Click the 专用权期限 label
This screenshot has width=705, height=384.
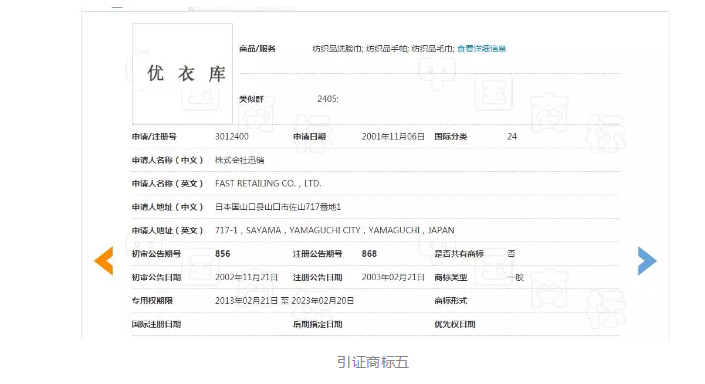click(x=152, y=301)
